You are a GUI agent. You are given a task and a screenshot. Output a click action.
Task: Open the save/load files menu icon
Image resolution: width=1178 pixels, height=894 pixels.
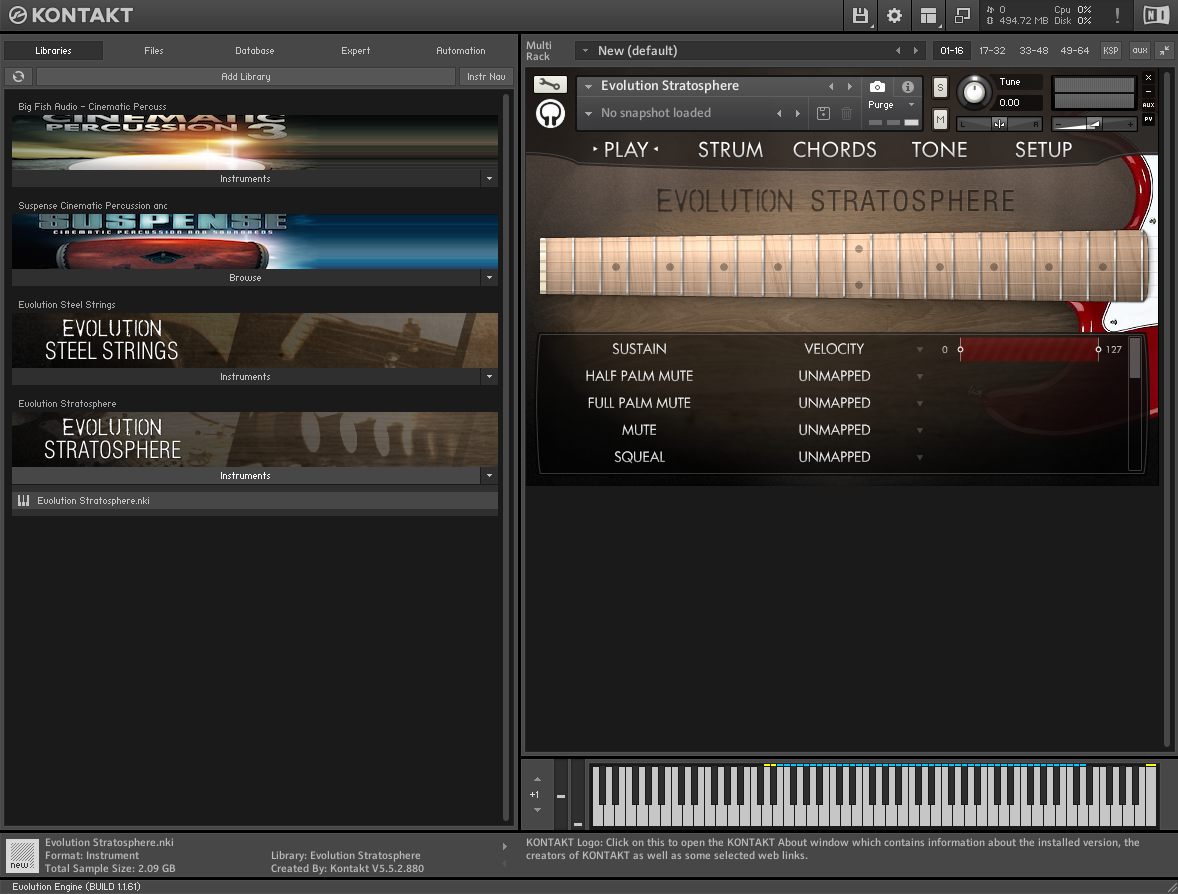pyautogui.click(x=860, y=15)
